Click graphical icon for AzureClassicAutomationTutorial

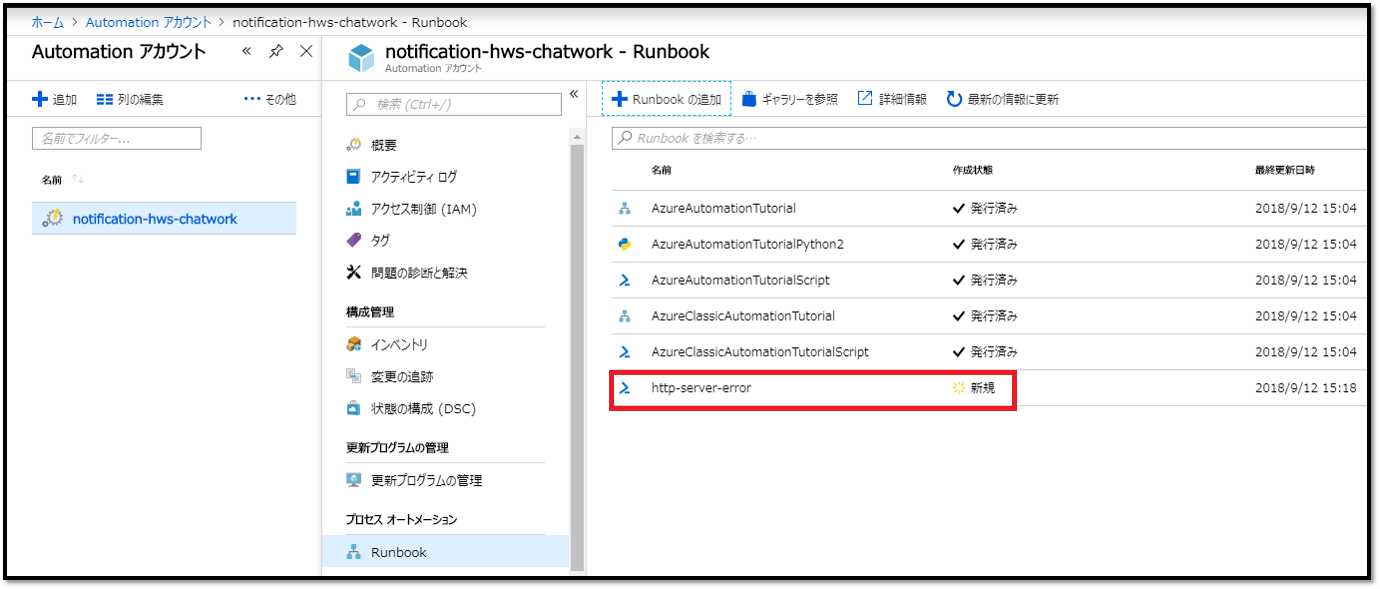point(625,316)
